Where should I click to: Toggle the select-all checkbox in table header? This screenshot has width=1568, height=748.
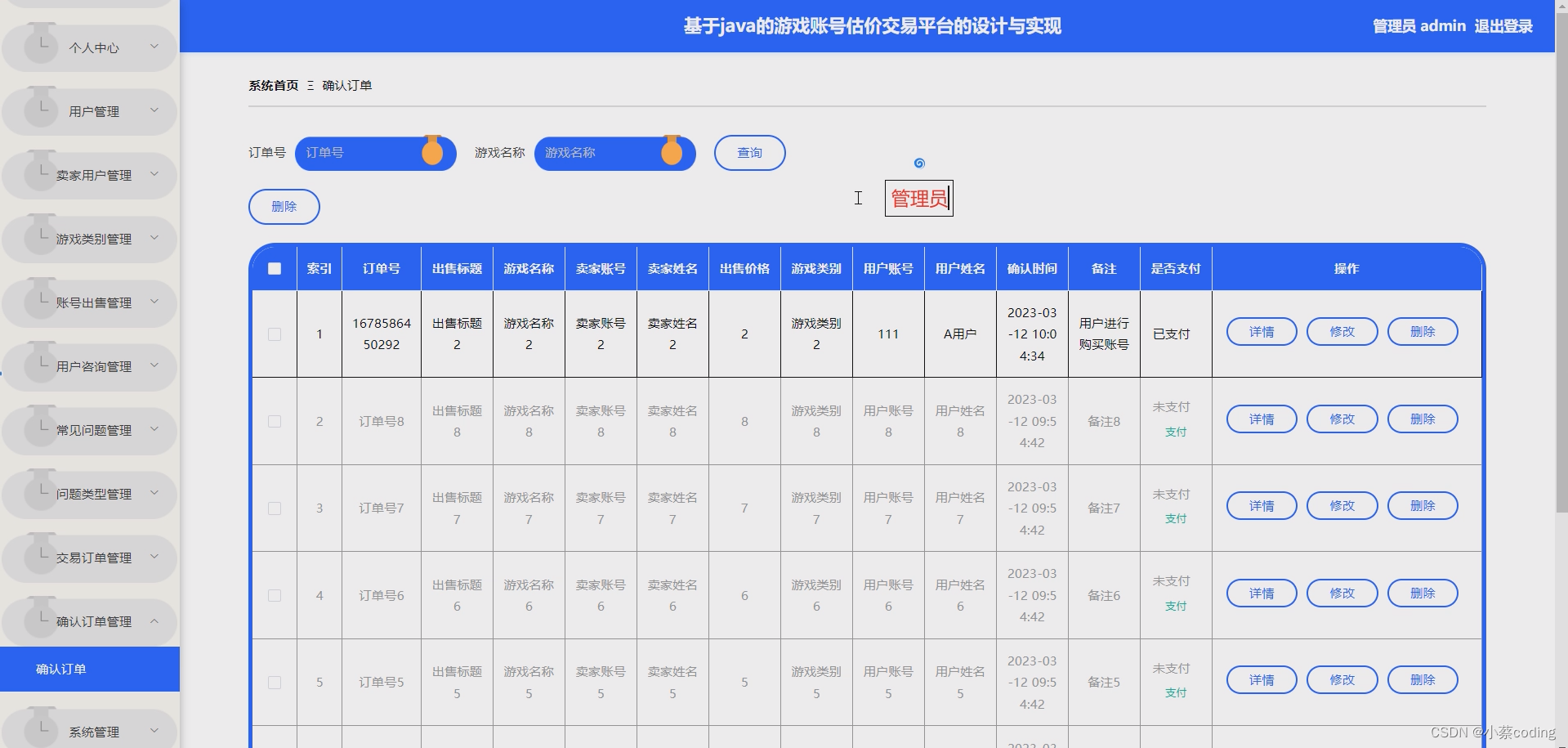coord(275,268)
